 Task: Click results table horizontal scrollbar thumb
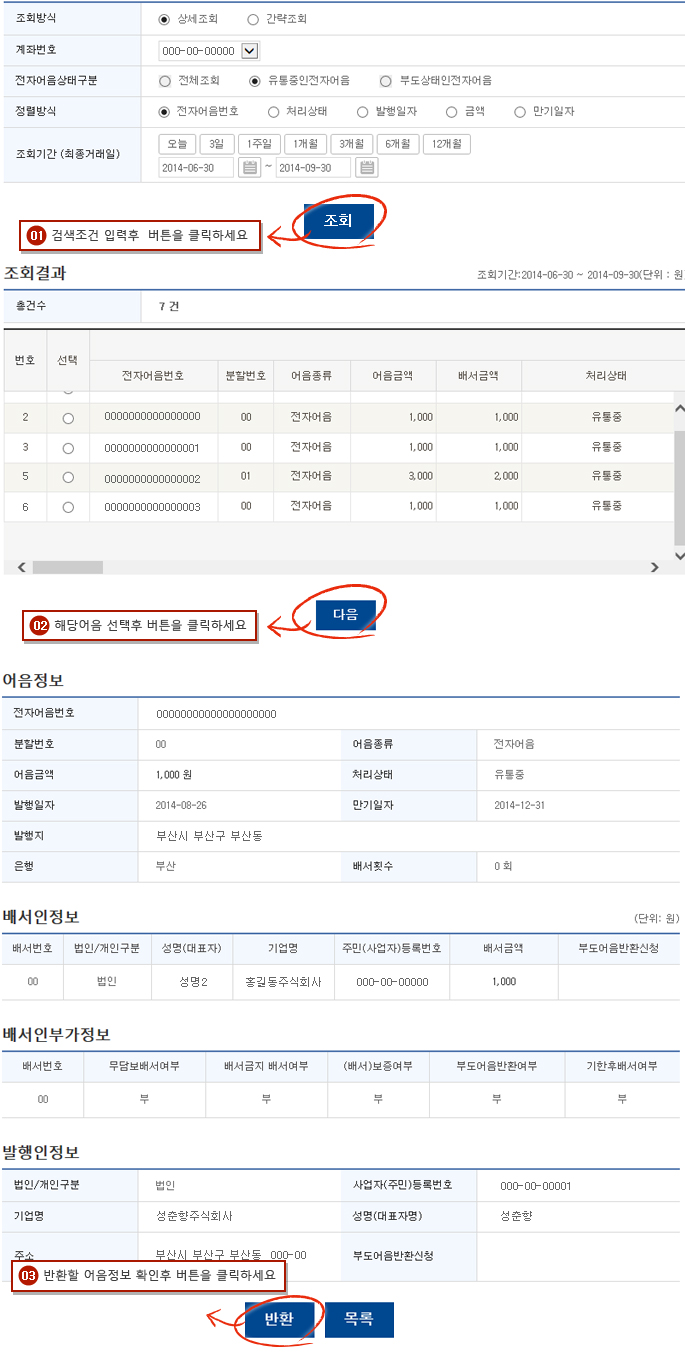(67, 567)
